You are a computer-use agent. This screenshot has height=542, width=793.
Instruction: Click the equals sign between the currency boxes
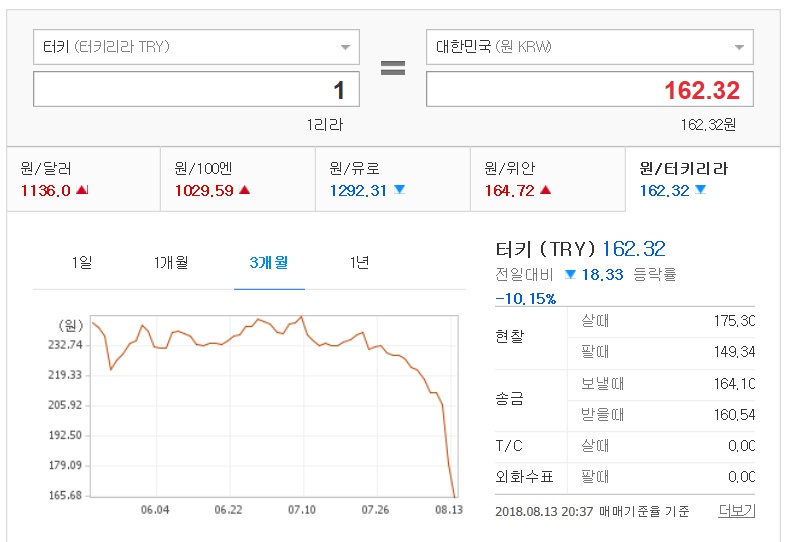[x=393, y=68]
